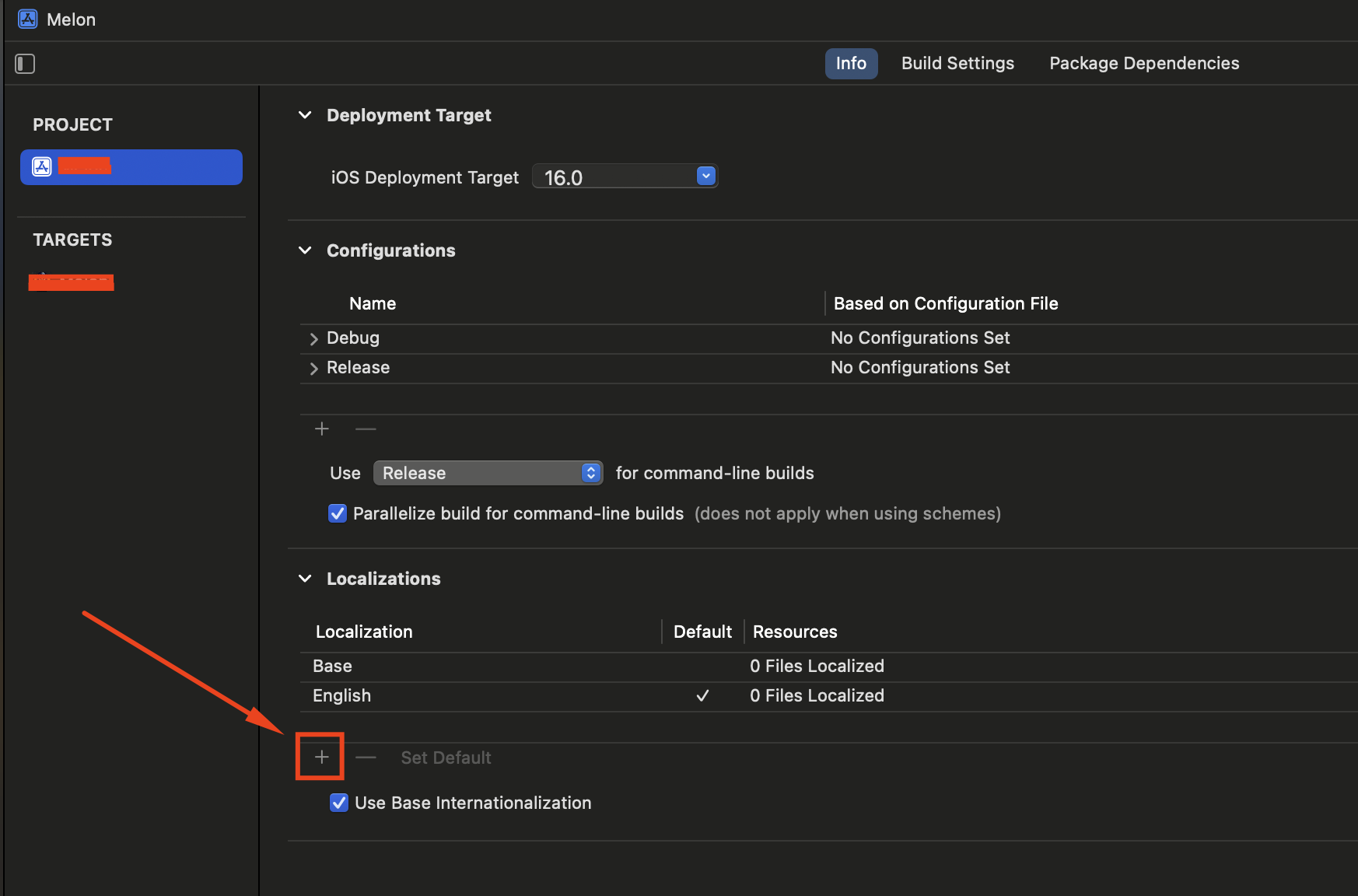Click English default checkmark
Image resolution: width=1358 pixels, height=896 pixels.
point(702,695)
